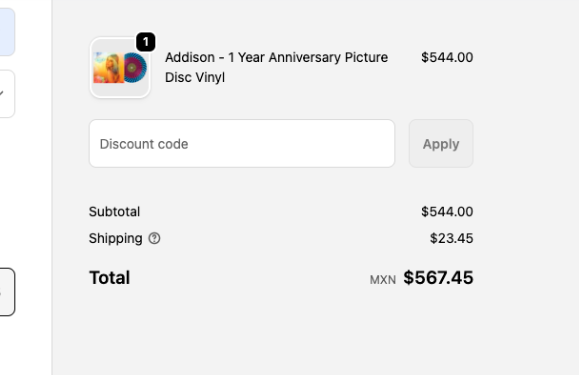Viewport: 579px width, 375px height.
Task: Apply the discount code
Action: point(441,144)
